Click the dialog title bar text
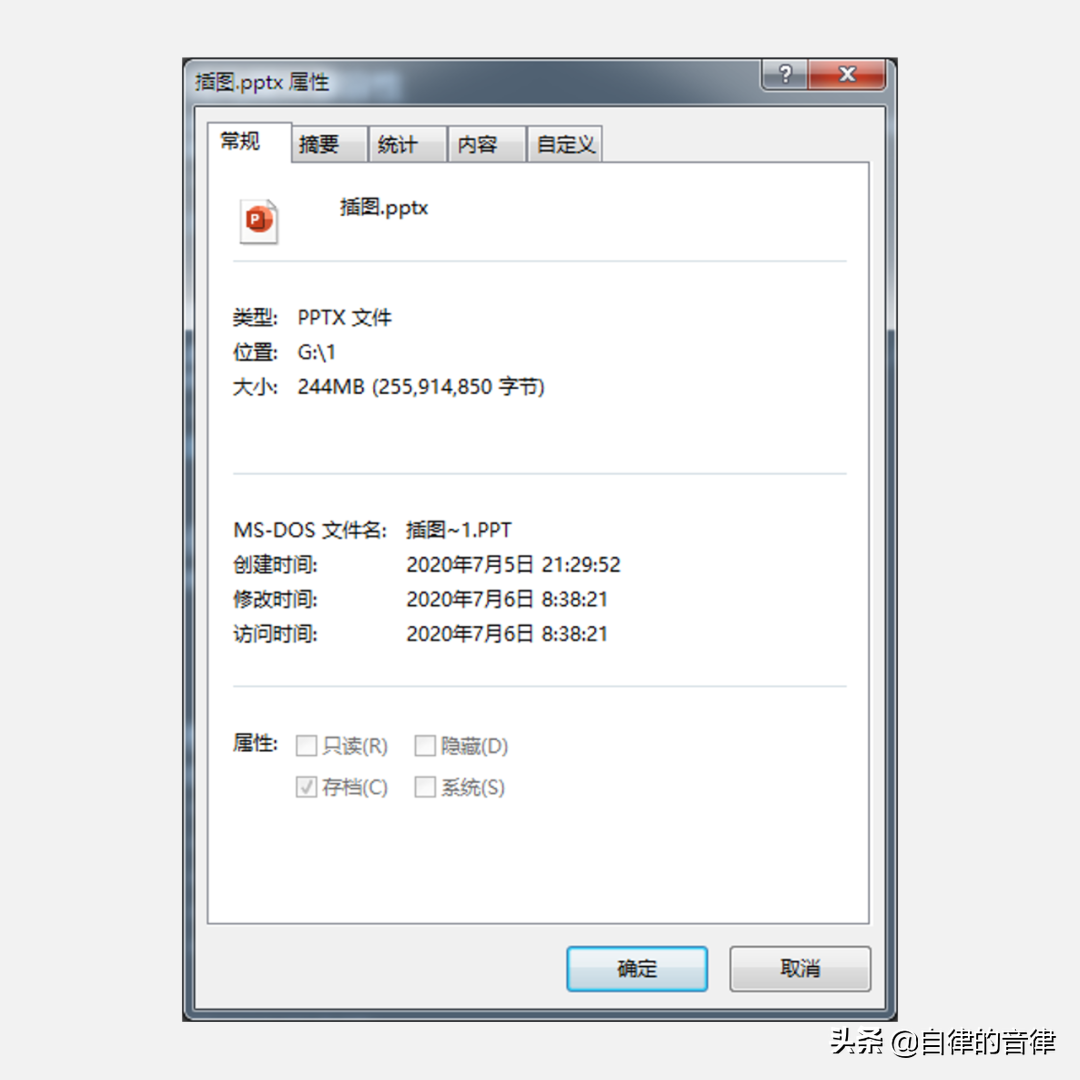Viewport: 1080px width, 1080px height. point(262,82)
